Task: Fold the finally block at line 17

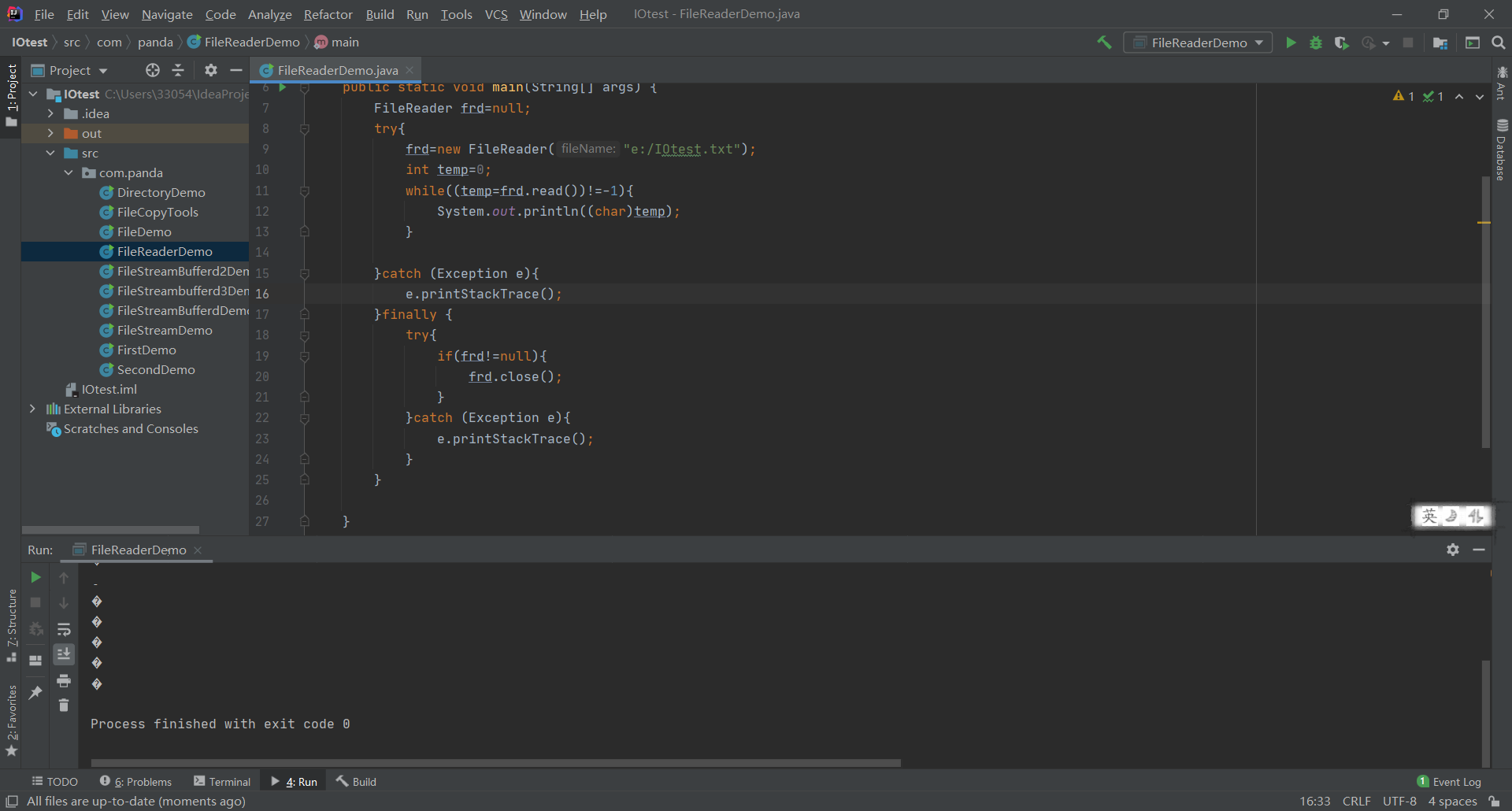Action: pyautogui.click(x=305, y=314)
